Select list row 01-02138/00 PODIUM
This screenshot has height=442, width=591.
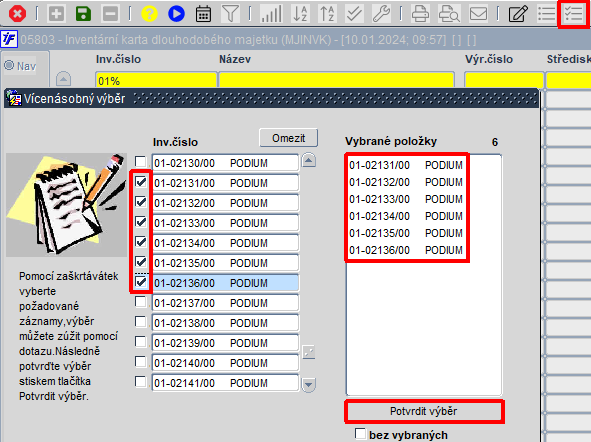(x=225, y=323)
